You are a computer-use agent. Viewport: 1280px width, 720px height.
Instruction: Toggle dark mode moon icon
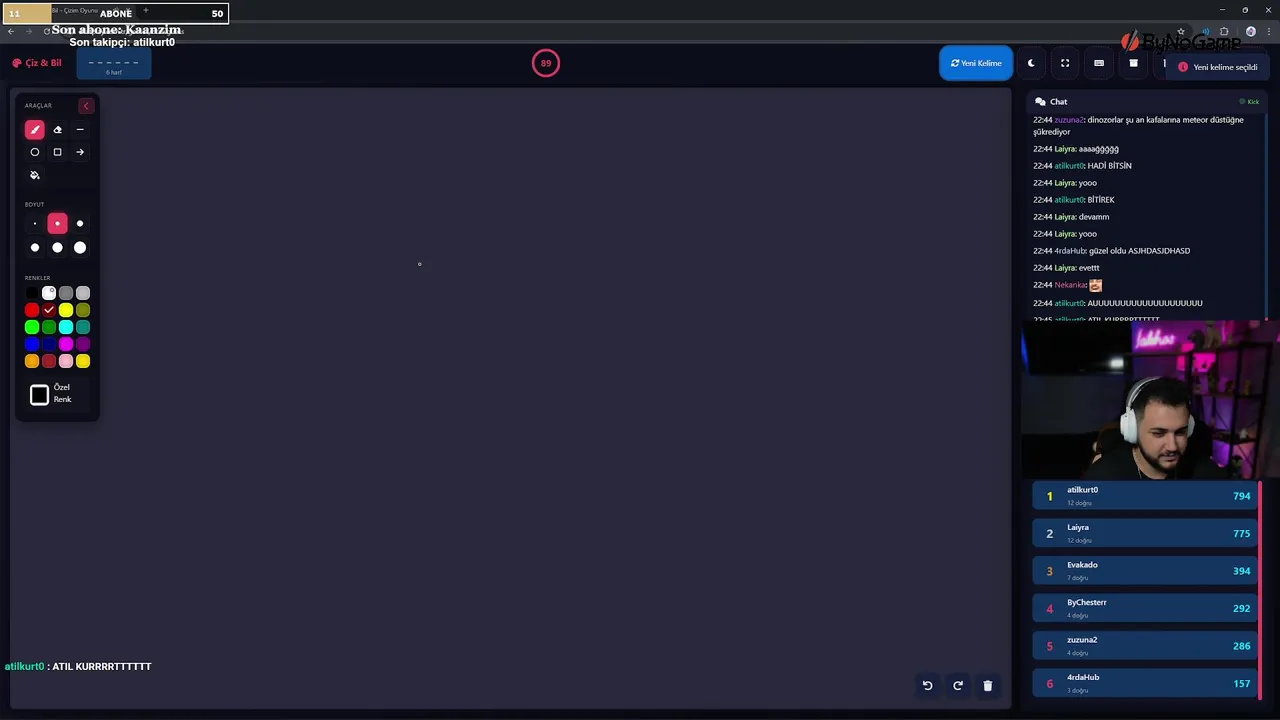1031,63
